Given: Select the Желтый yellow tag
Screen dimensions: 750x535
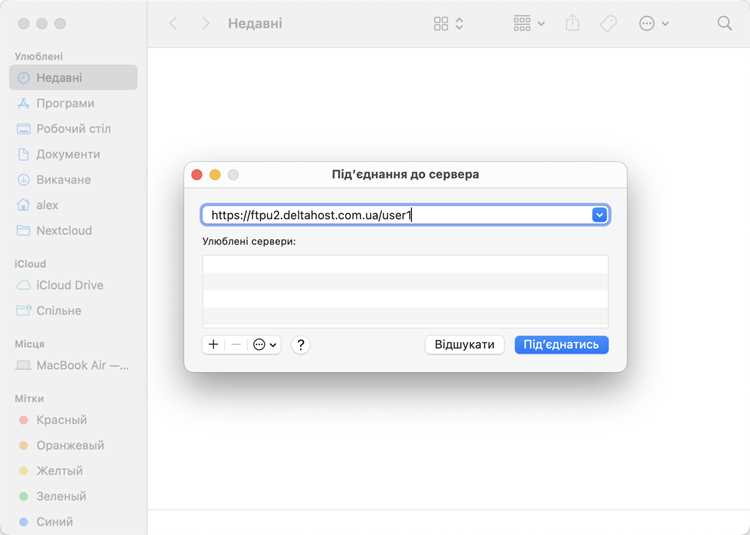Looking at the screenshot, I should tap(73, 470).
